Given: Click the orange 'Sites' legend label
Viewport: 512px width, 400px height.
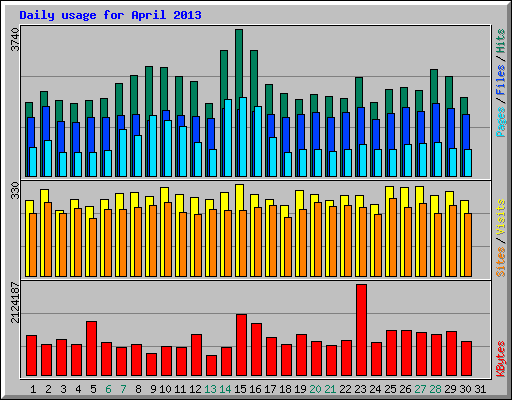Looking at the screenshot, I should [x=500, y=262].
